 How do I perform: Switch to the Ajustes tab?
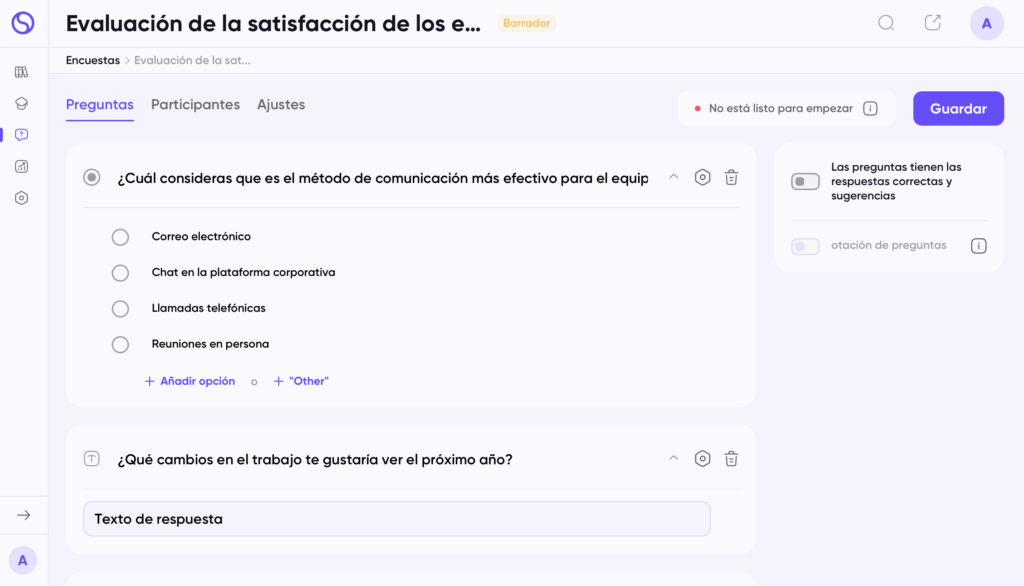(x=281, y=105)
